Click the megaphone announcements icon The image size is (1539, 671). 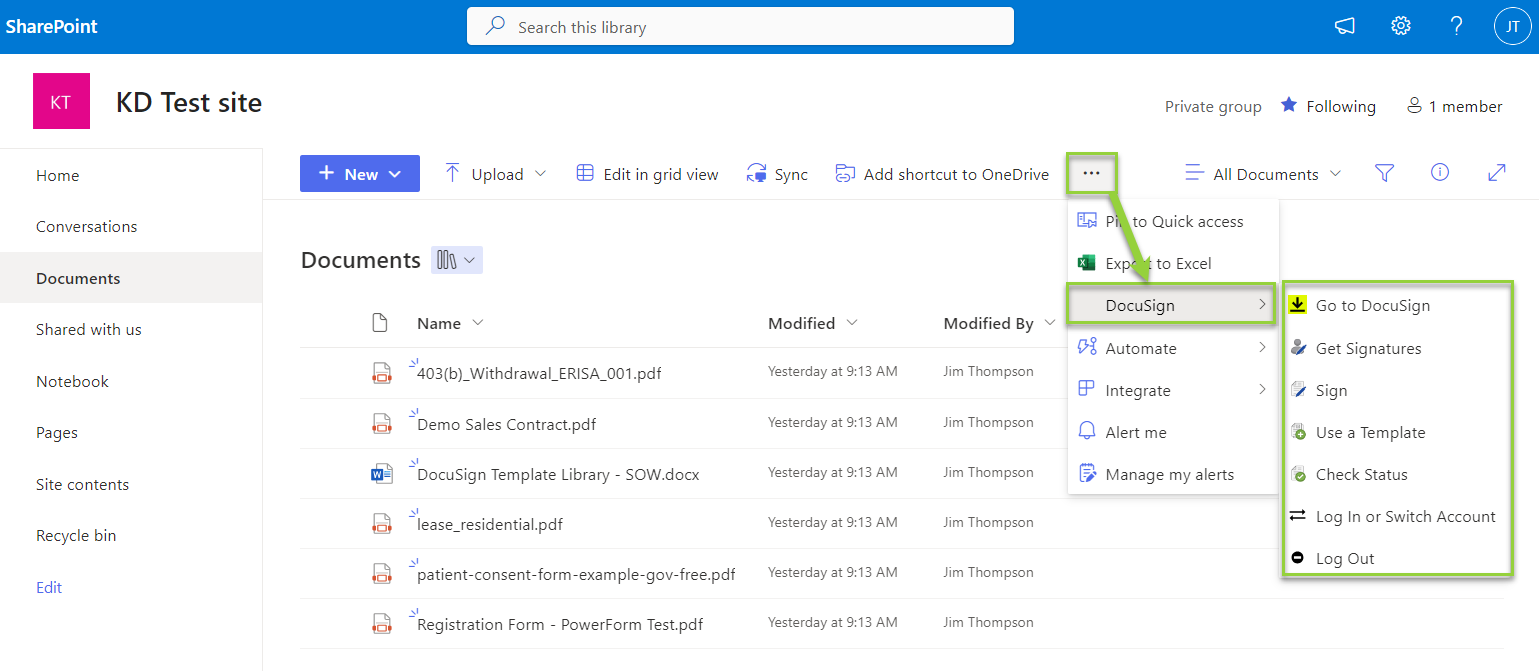[x=1344, y=26]
